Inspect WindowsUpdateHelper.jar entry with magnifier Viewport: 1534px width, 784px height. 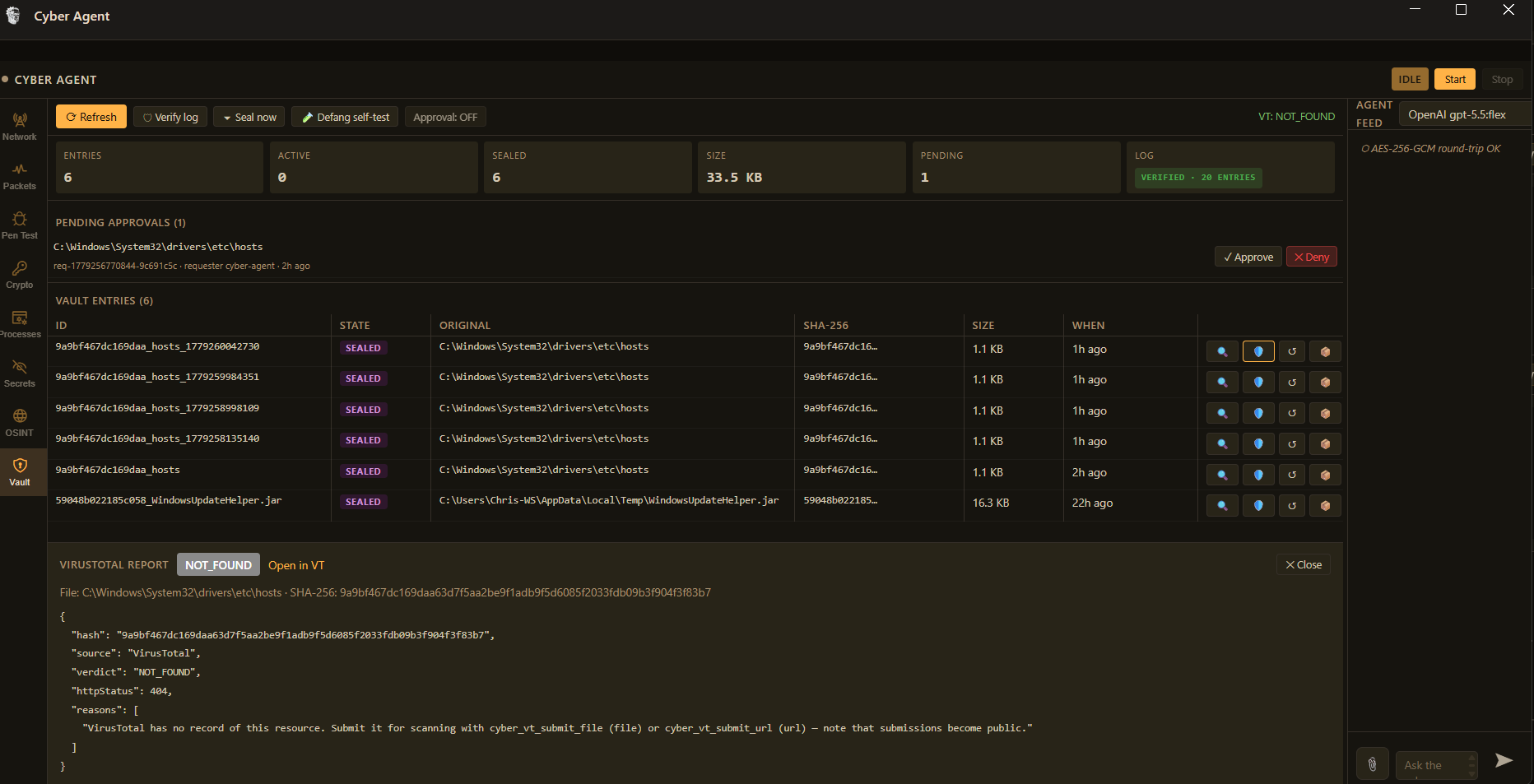tap(1222, 505)
